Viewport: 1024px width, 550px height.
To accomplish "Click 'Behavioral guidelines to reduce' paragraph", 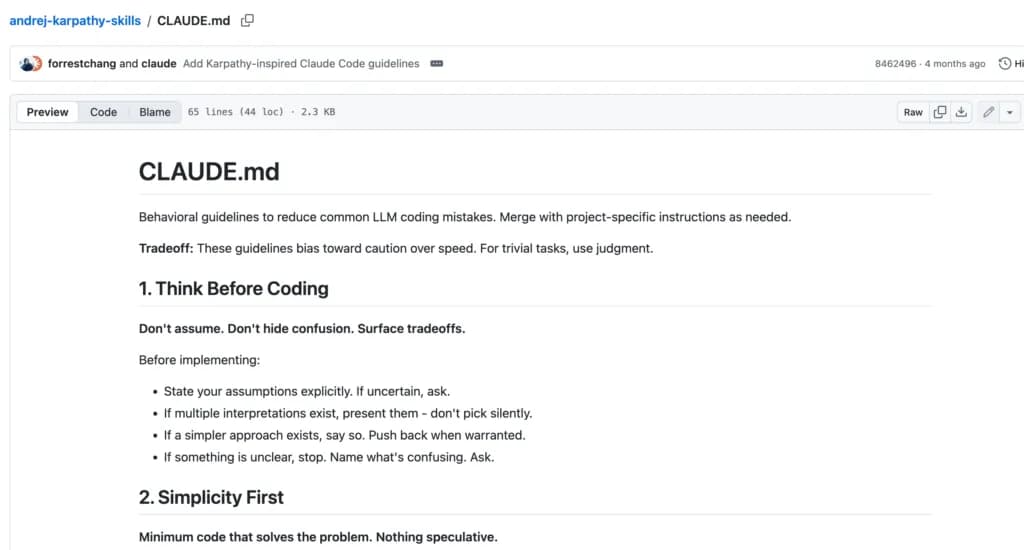I will click(x=465, y=217).
